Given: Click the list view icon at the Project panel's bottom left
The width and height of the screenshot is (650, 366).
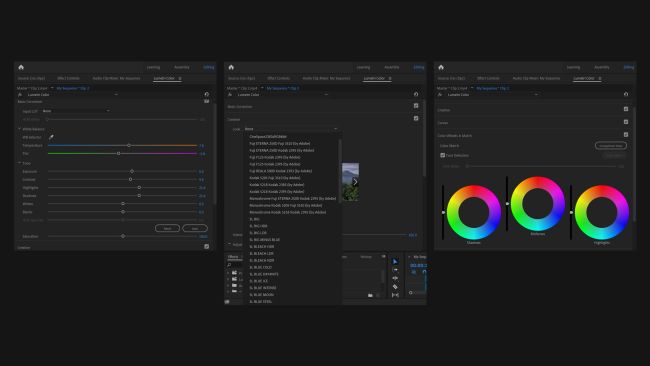Looking at the screenshot, I should 227,302.
